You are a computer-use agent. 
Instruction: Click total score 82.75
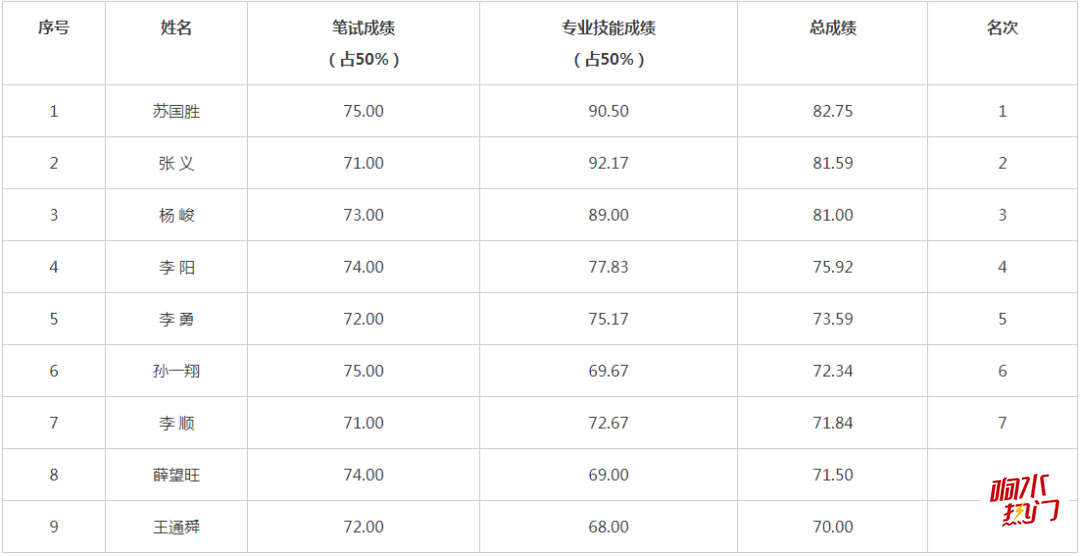[833, 111]
